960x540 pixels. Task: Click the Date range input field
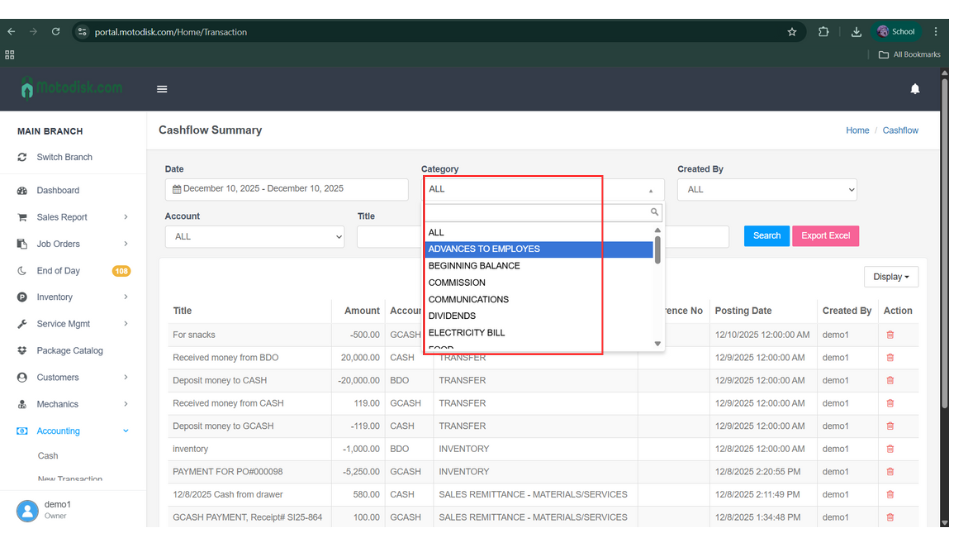[286, 189]
